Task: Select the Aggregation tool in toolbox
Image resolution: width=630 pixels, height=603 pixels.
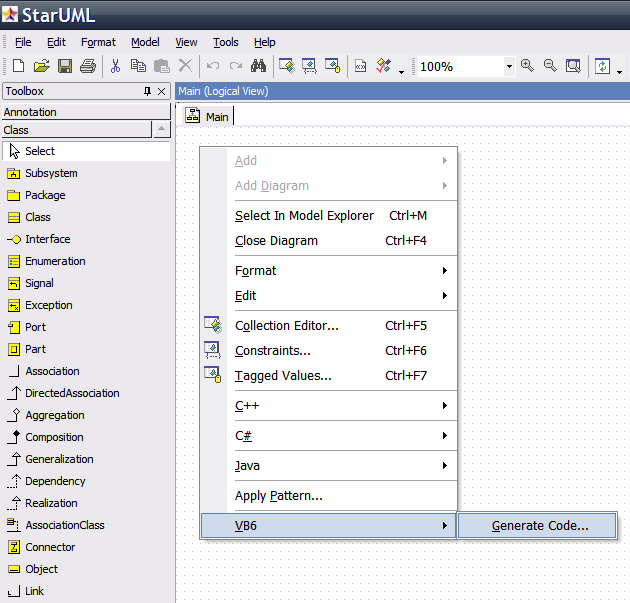Action: (x=54, y=415)
